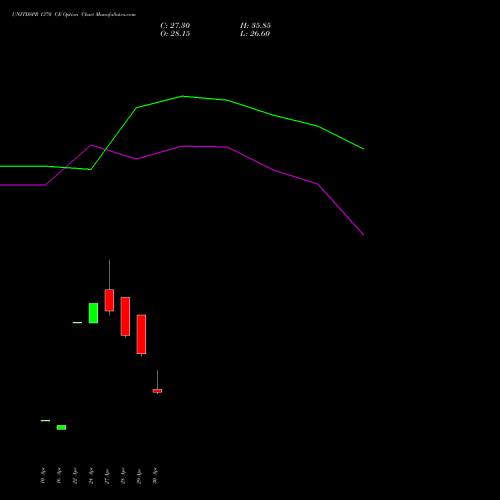Click the low value 'L: 26.60'
Image resolution: width=500 pixels, height=500 pixels.
[x=255, y=34]
